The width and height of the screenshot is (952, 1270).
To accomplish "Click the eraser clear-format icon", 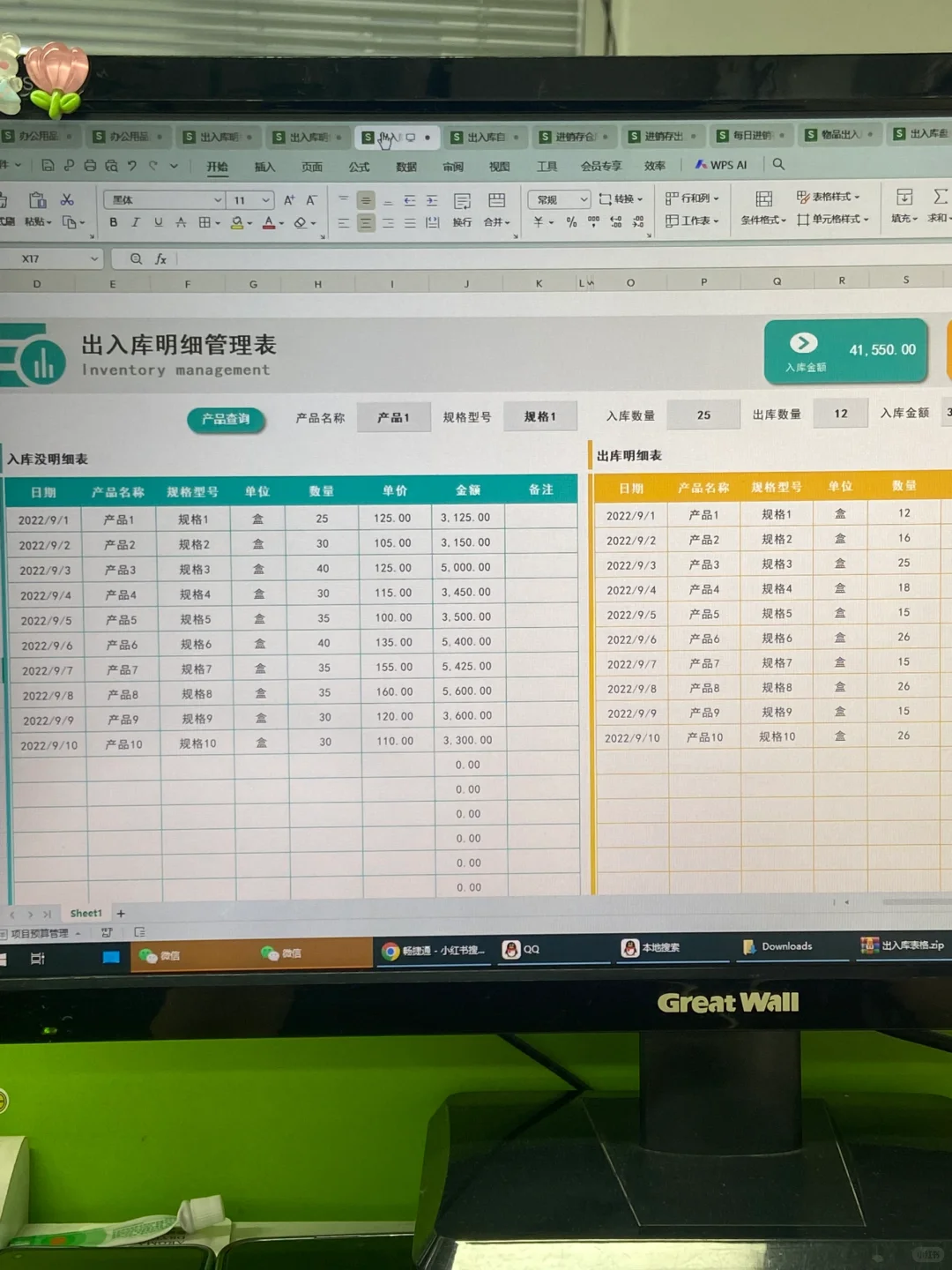I will (301, 223).
